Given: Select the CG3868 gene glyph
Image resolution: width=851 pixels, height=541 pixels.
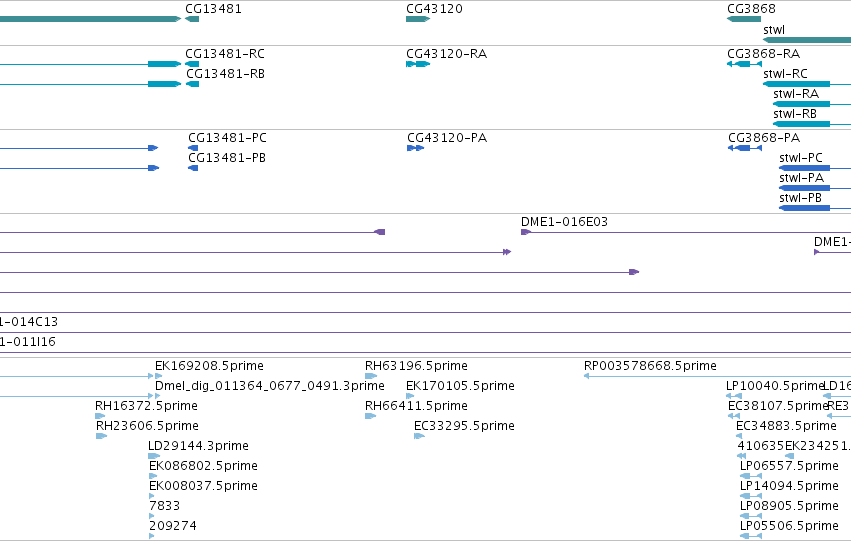Looking at the screenshot, I should pyautogui.click(x=744, y=19).
